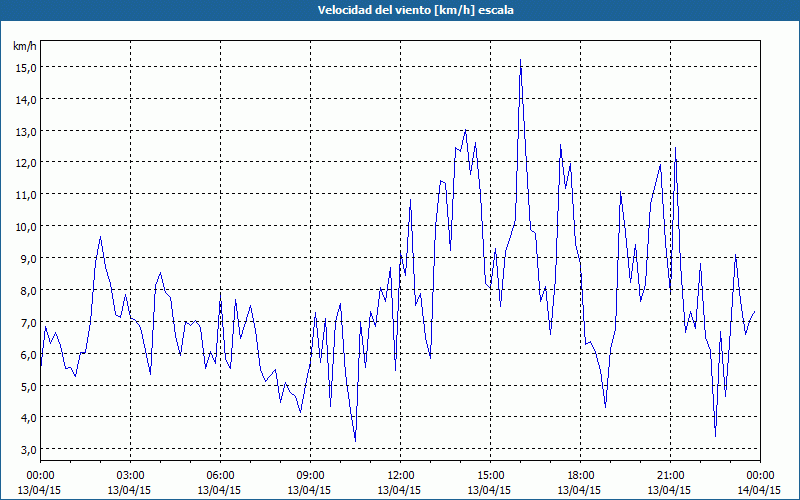The image size is (800, 500).
Task: Click the 18:00 time label
Action: 581,476
